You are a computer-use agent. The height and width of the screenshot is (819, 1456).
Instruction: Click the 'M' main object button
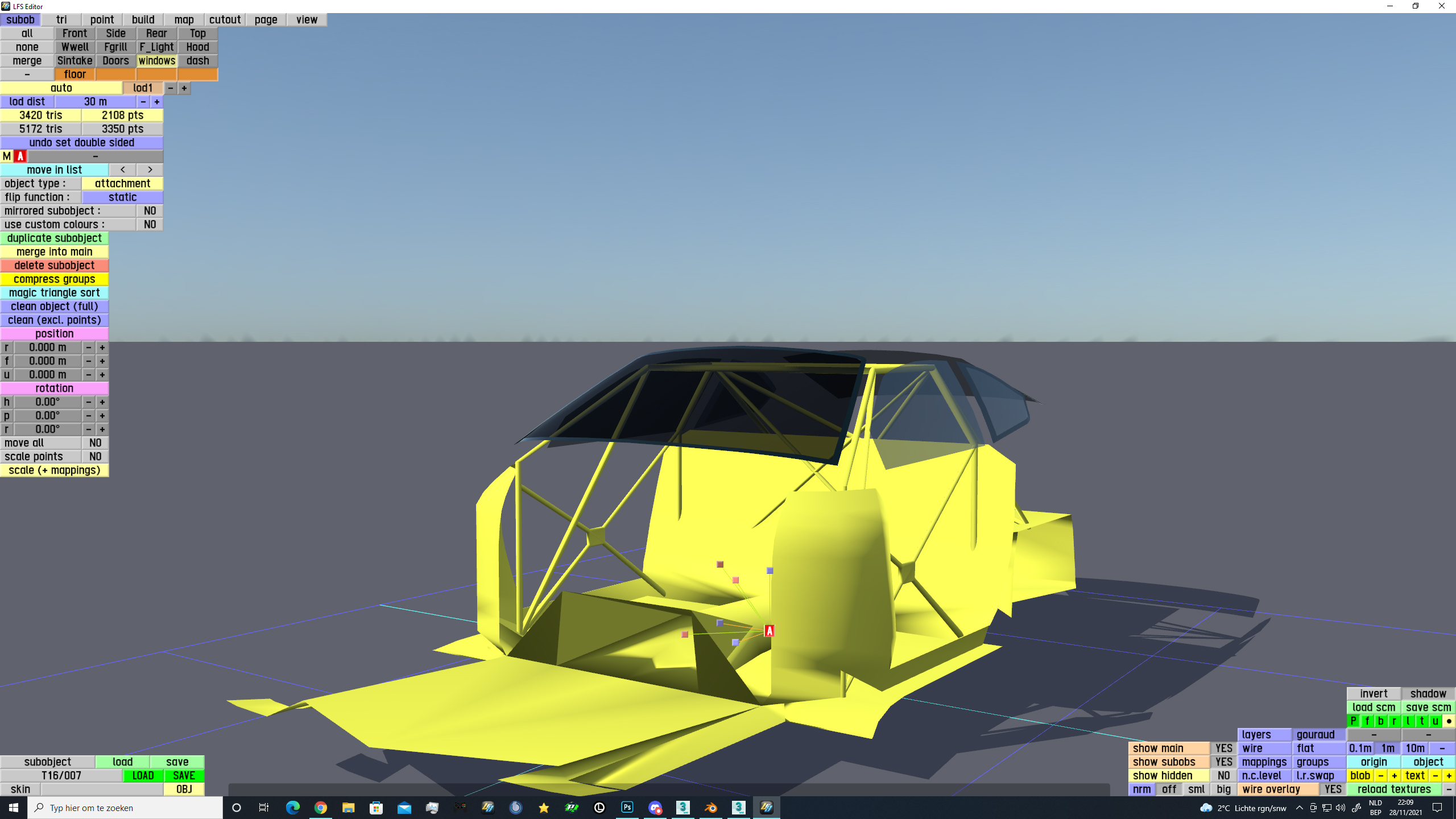[7, 156]
